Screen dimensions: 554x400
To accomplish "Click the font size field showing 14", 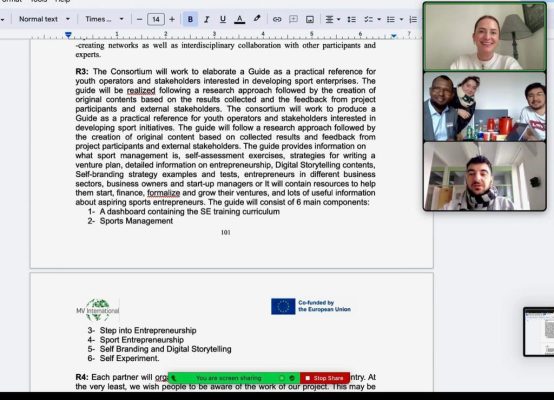I will tap(156, 19).
